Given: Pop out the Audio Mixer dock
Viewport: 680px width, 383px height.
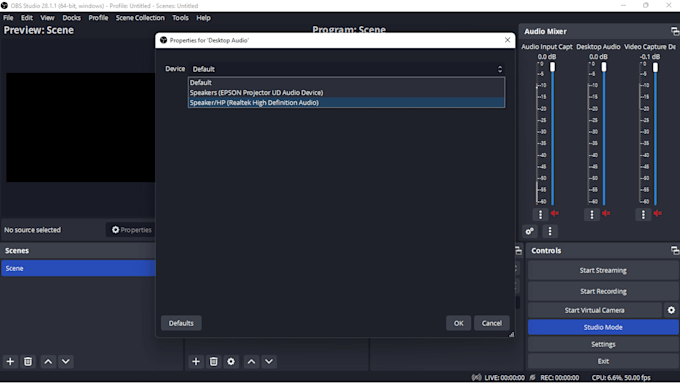Looking at the screenshot, I should point(674,31).
